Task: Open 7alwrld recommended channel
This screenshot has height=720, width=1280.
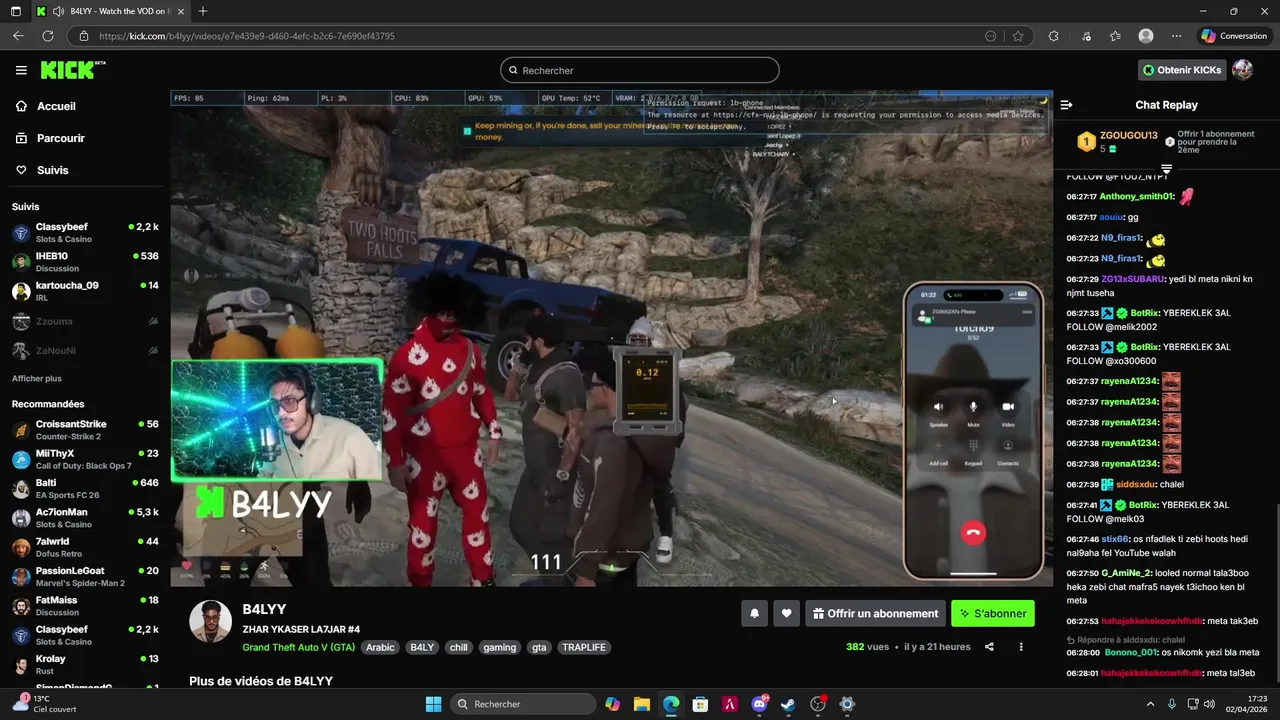Action: pyautogui.click(x=85, y=547)
